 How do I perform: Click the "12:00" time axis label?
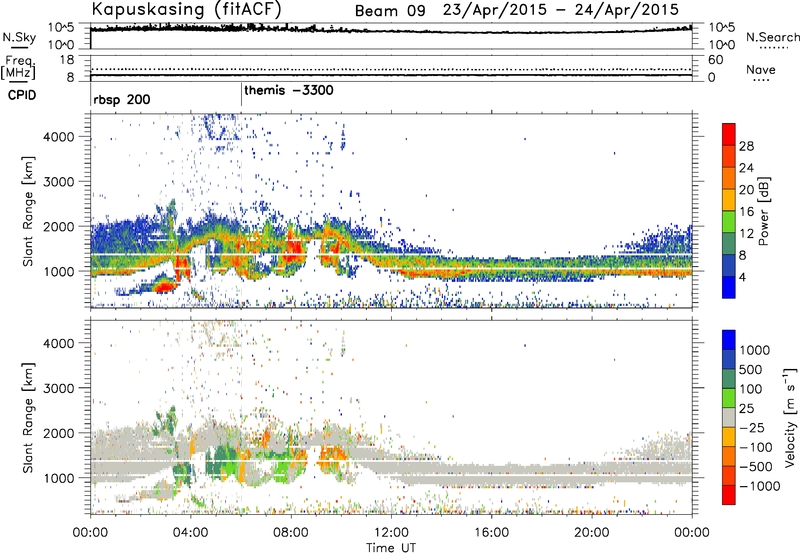pos(391,533)
